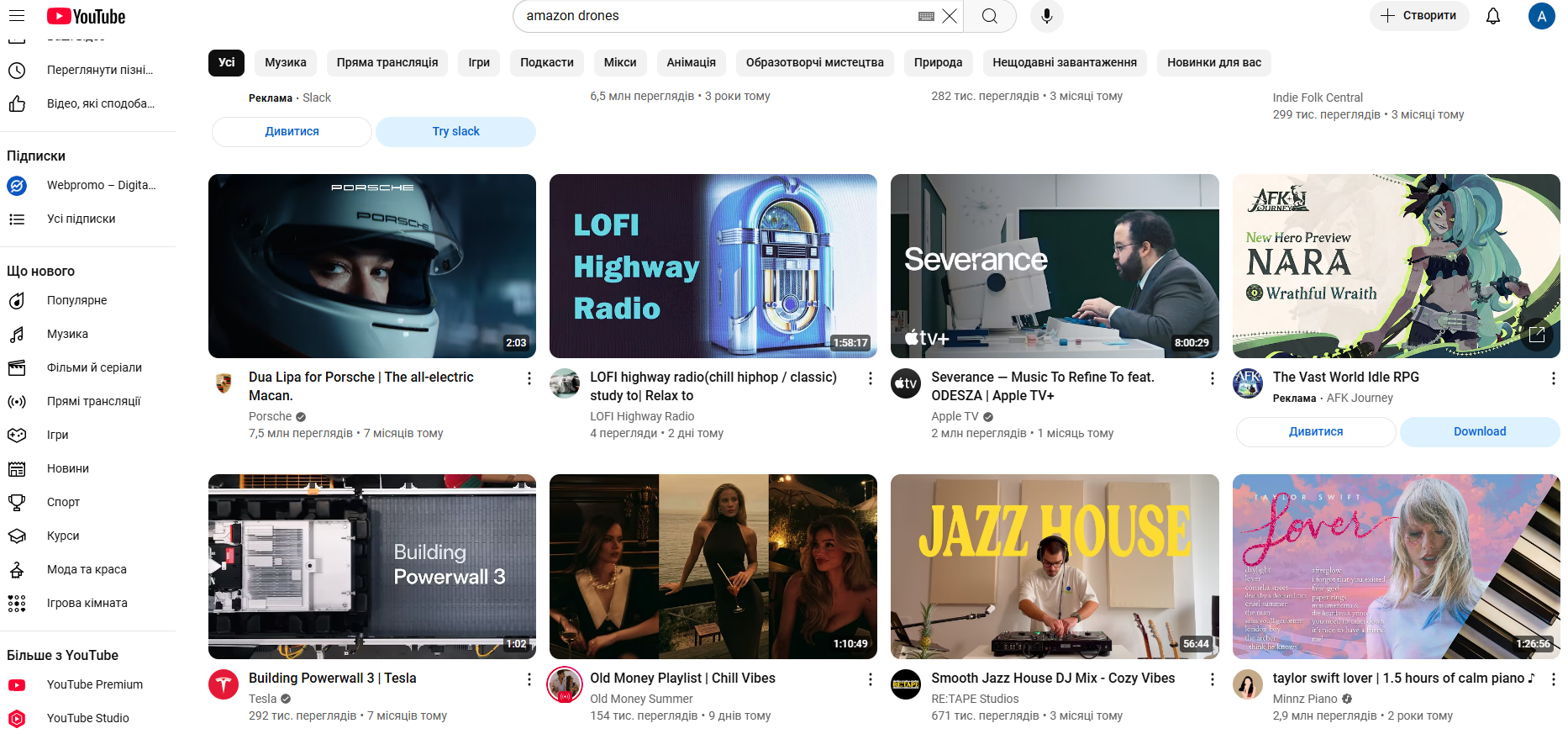Expand options for Building Powerwall 3 video
Viewport: 1568px width, 734px height.
pos(529,679)
